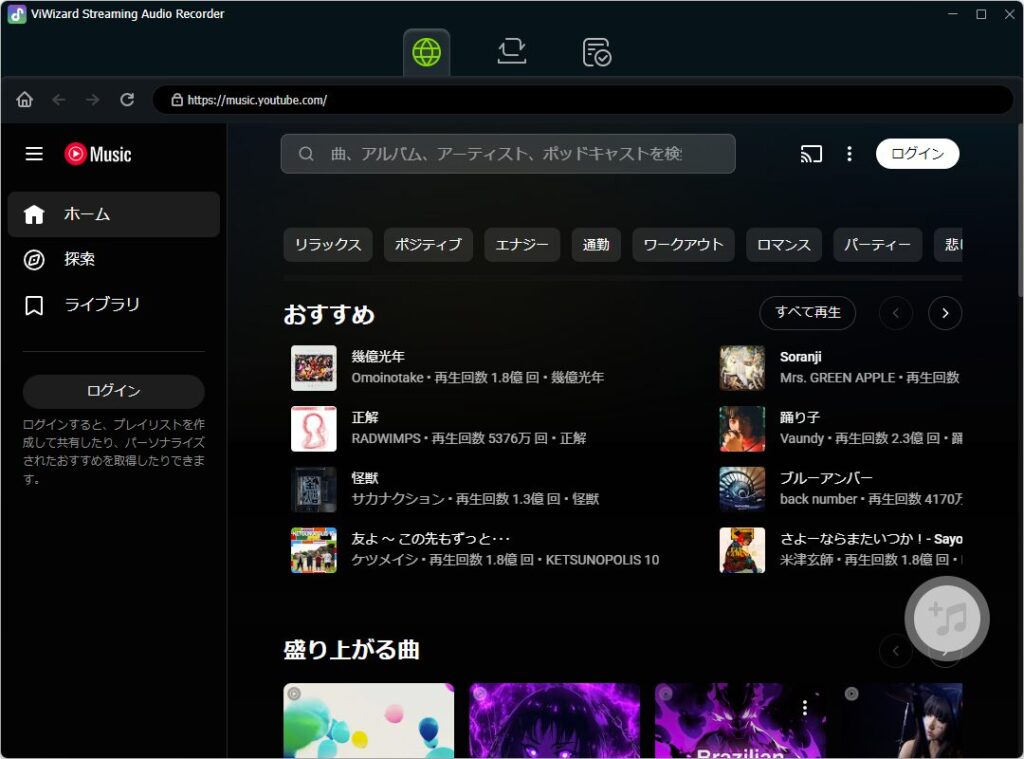Click the previous arrow in おすすめ
The height and width of the screenshot is (759, 1024).
coord(895,313)
